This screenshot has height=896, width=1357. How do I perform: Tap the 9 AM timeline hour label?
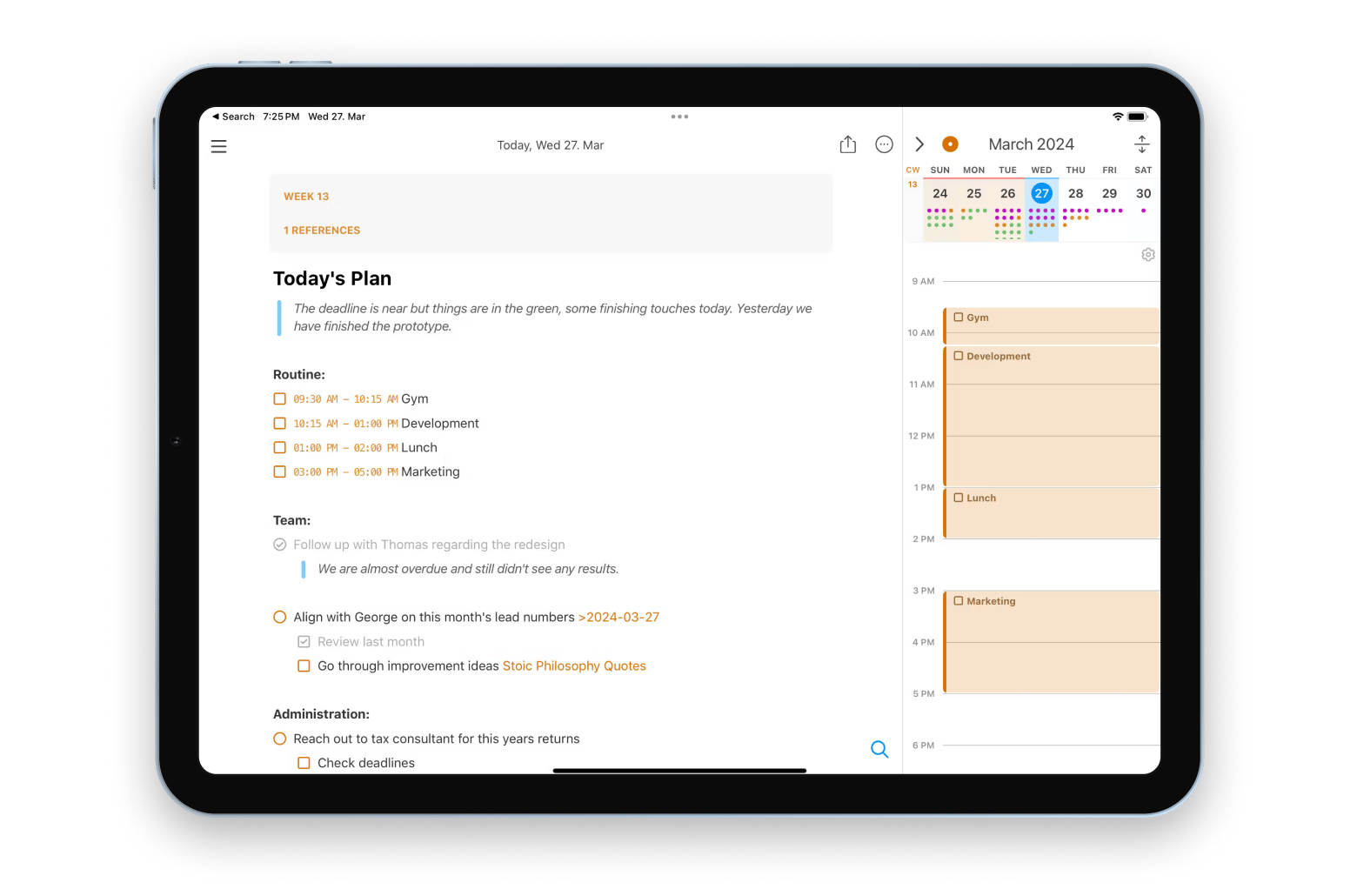coord(923,281)
